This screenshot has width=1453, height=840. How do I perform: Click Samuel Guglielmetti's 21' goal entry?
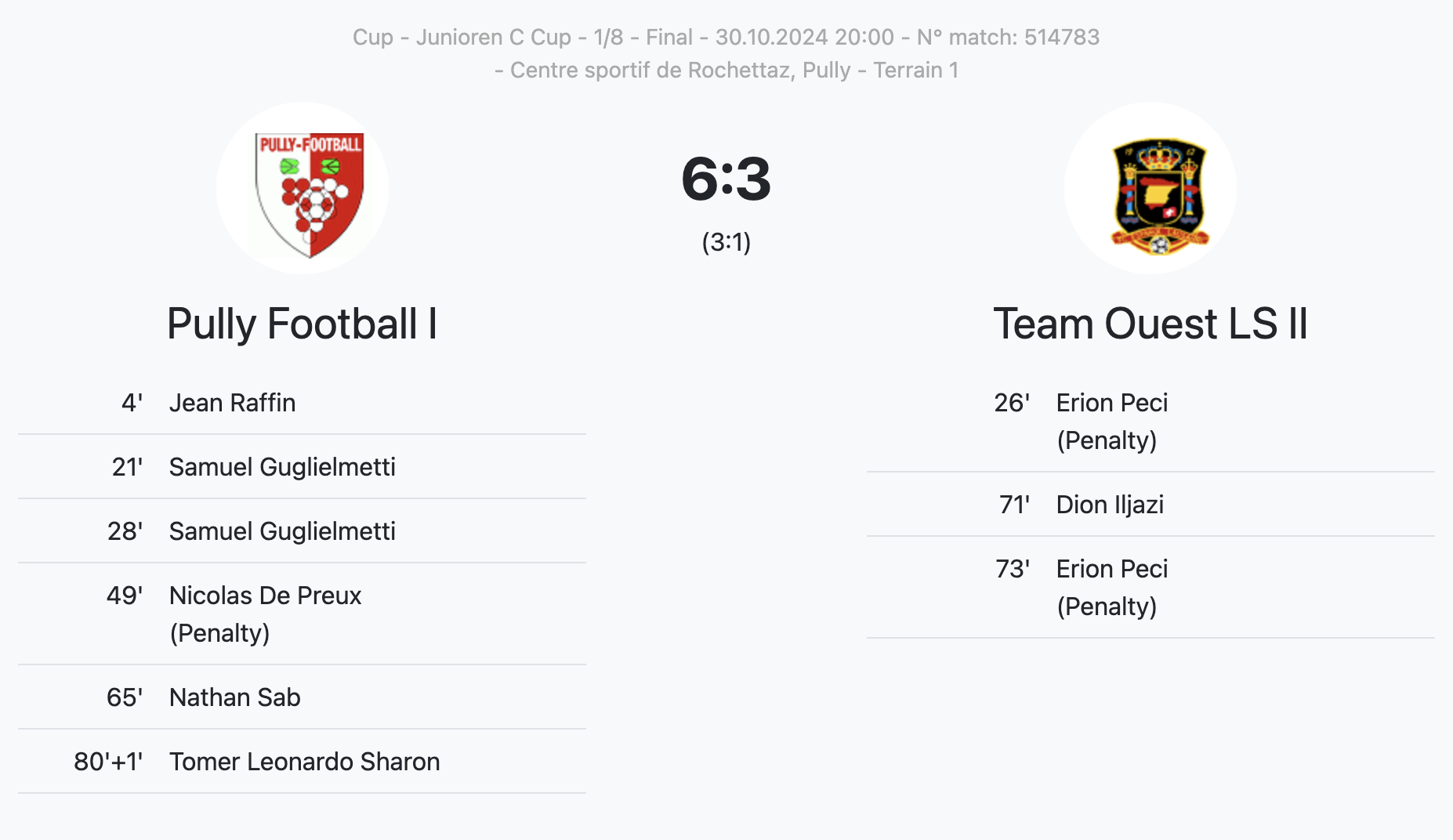(303, 467)
